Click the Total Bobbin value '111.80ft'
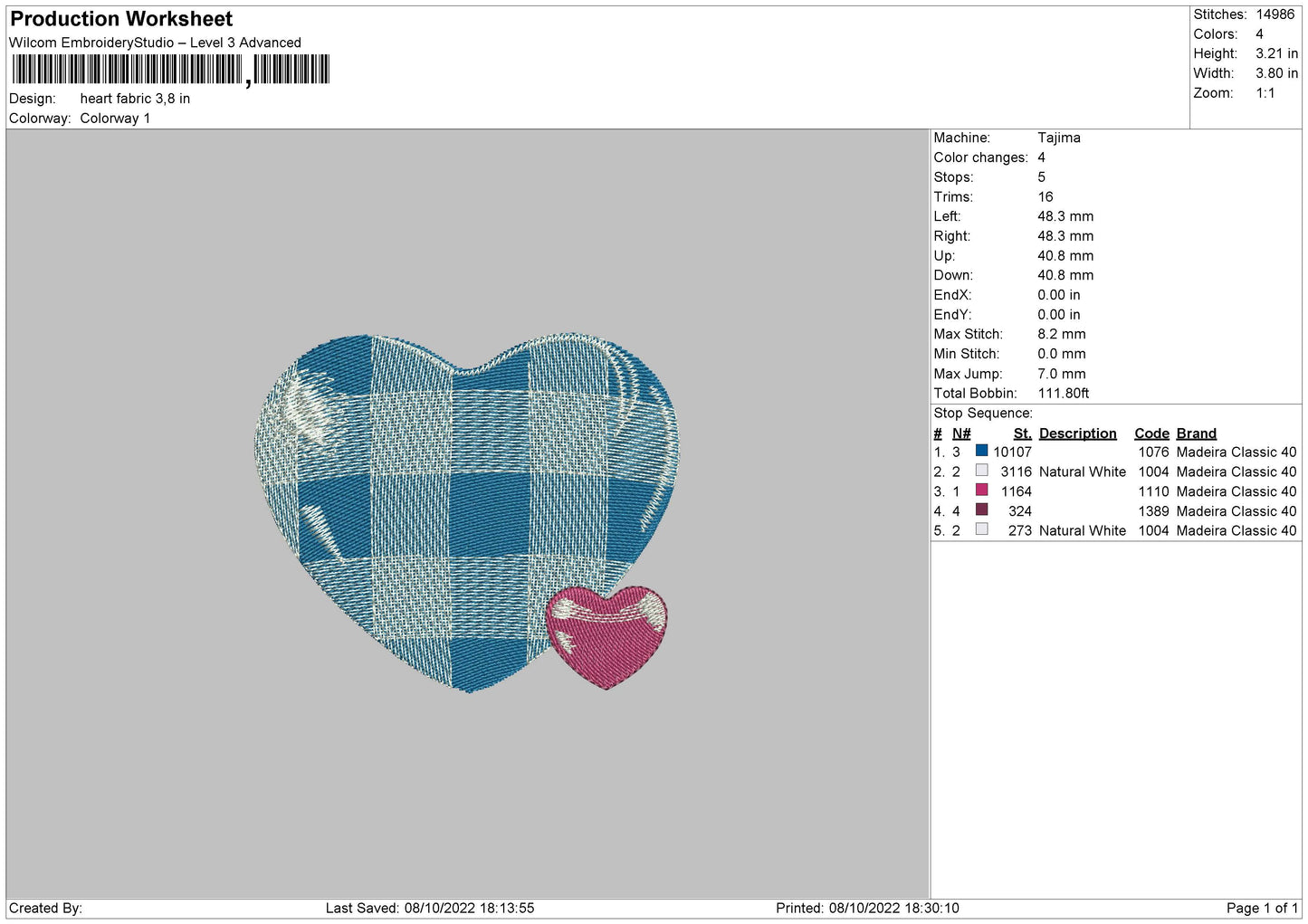The image size is (1308, 924). point(1063,394)
